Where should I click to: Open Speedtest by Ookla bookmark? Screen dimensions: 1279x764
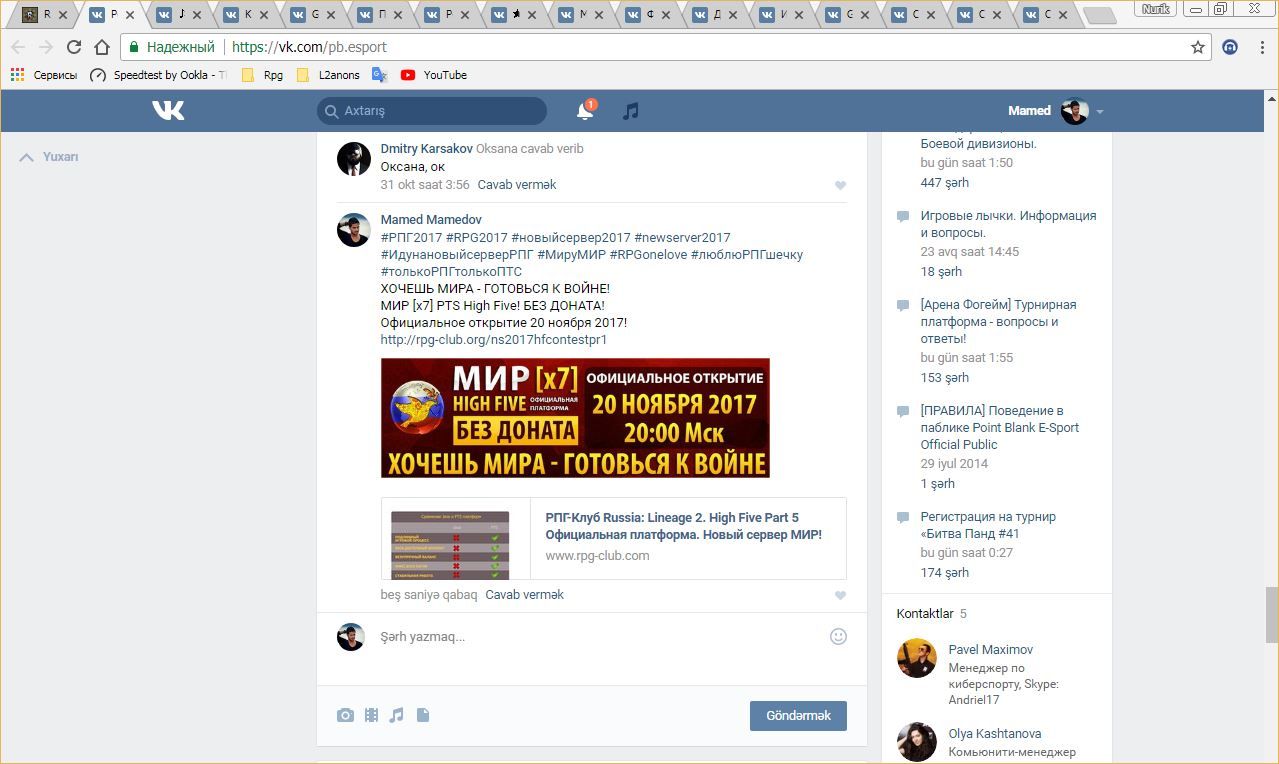158,75
